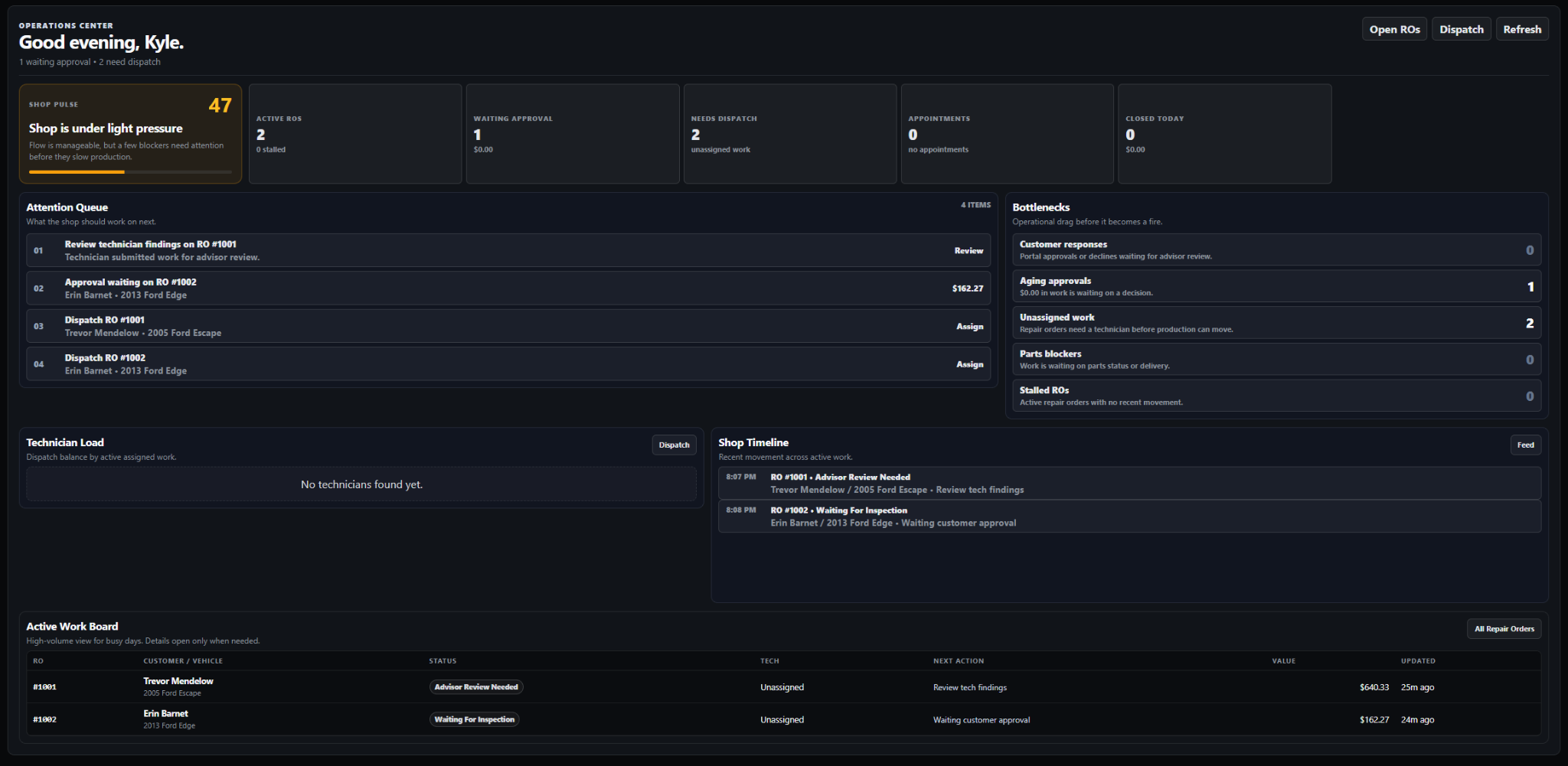Viewport: 1568px width, 766px height.
Task: Click Unassigned tech cell for #1002
Action: pyautogui.click(x=782, y=720)
